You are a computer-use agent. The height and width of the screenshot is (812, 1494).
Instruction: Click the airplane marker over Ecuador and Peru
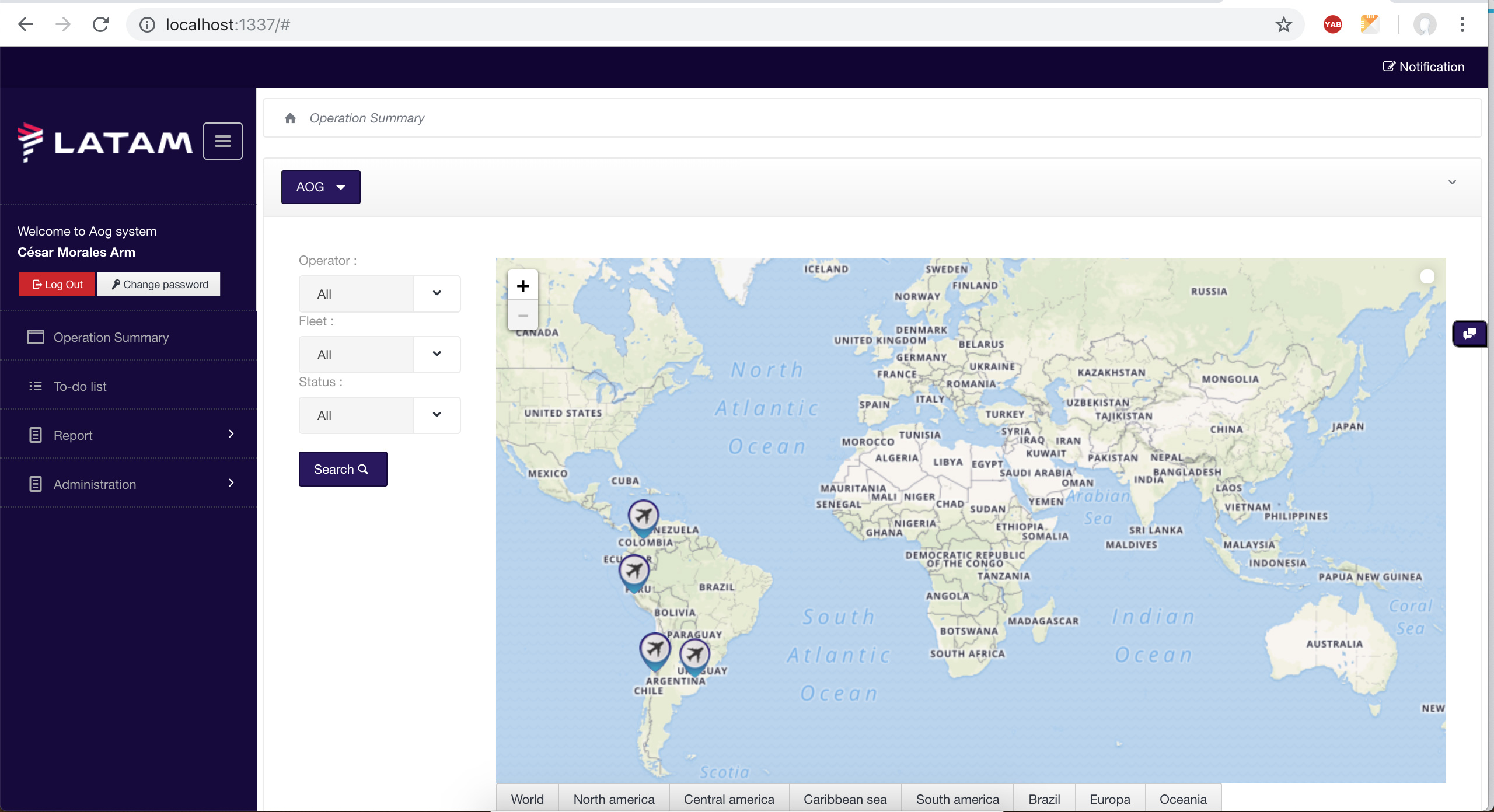click(634, 573)
